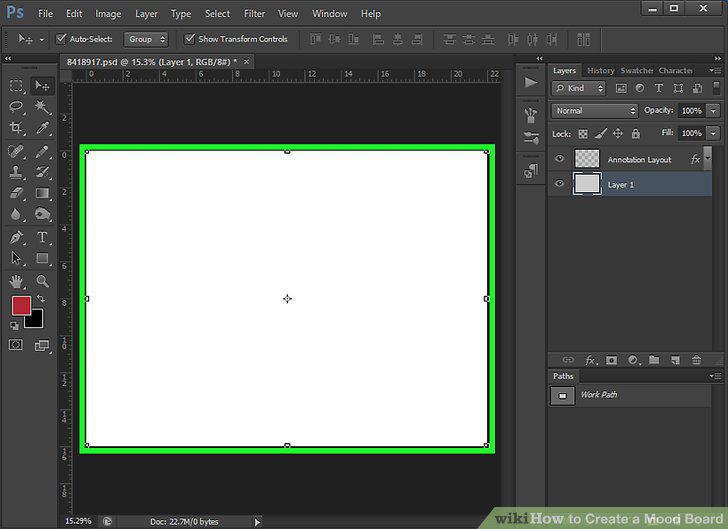Select the Brush tool
728x529 pixels.
42,151
